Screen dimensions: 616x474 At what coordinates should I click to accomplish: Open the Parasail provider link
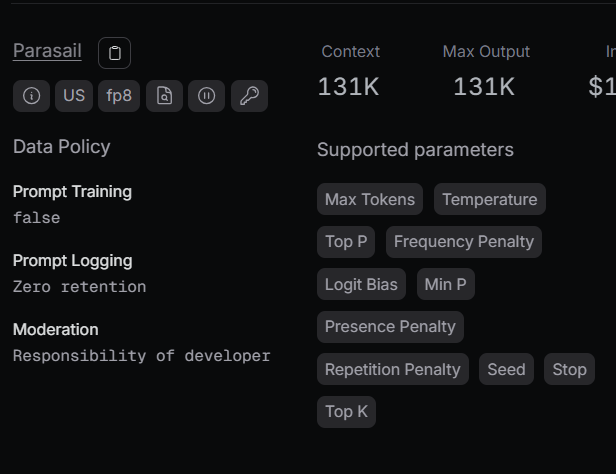click(47, 51)
